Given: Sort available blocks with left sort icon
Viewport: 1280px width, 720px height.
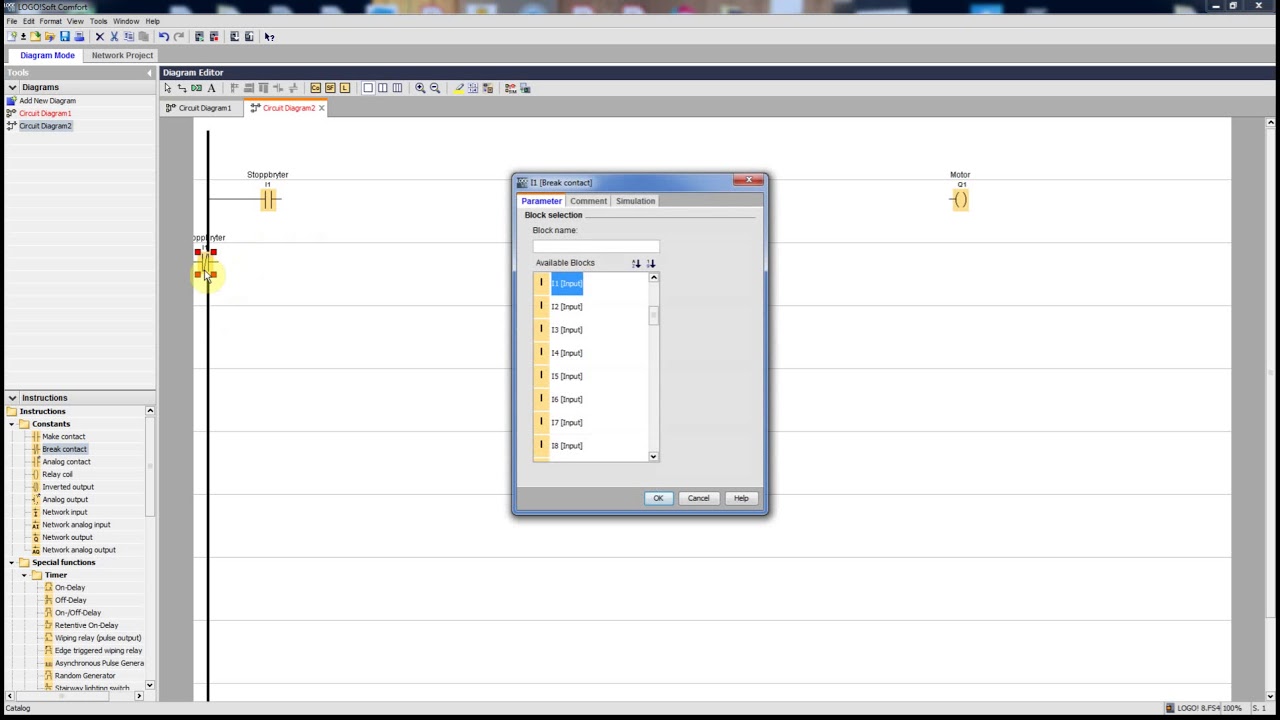Looking at the screenshot, I should tap(636, 263).
